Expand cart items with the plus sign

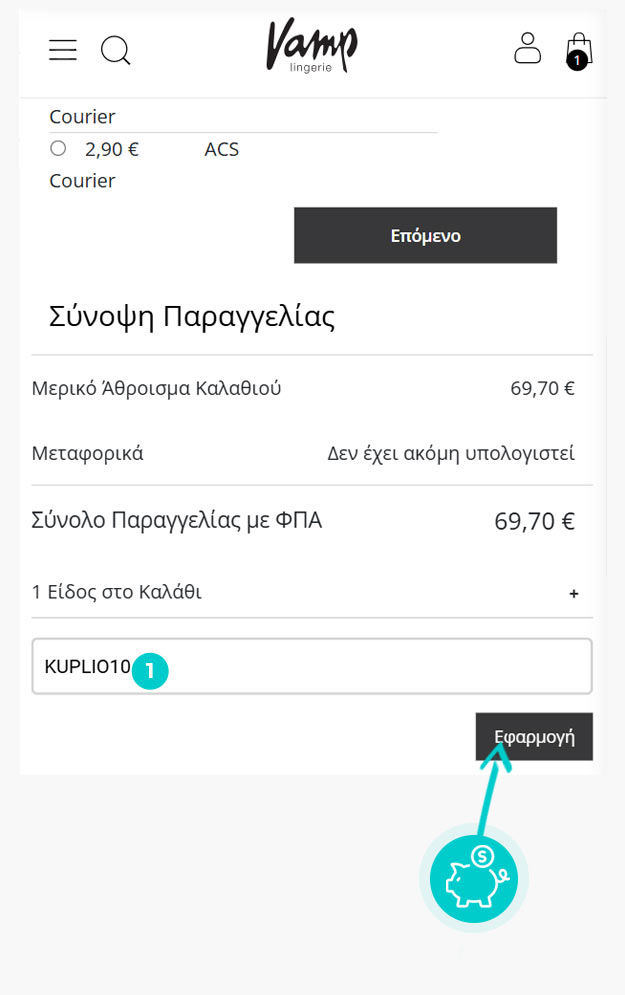click(574, 593)
